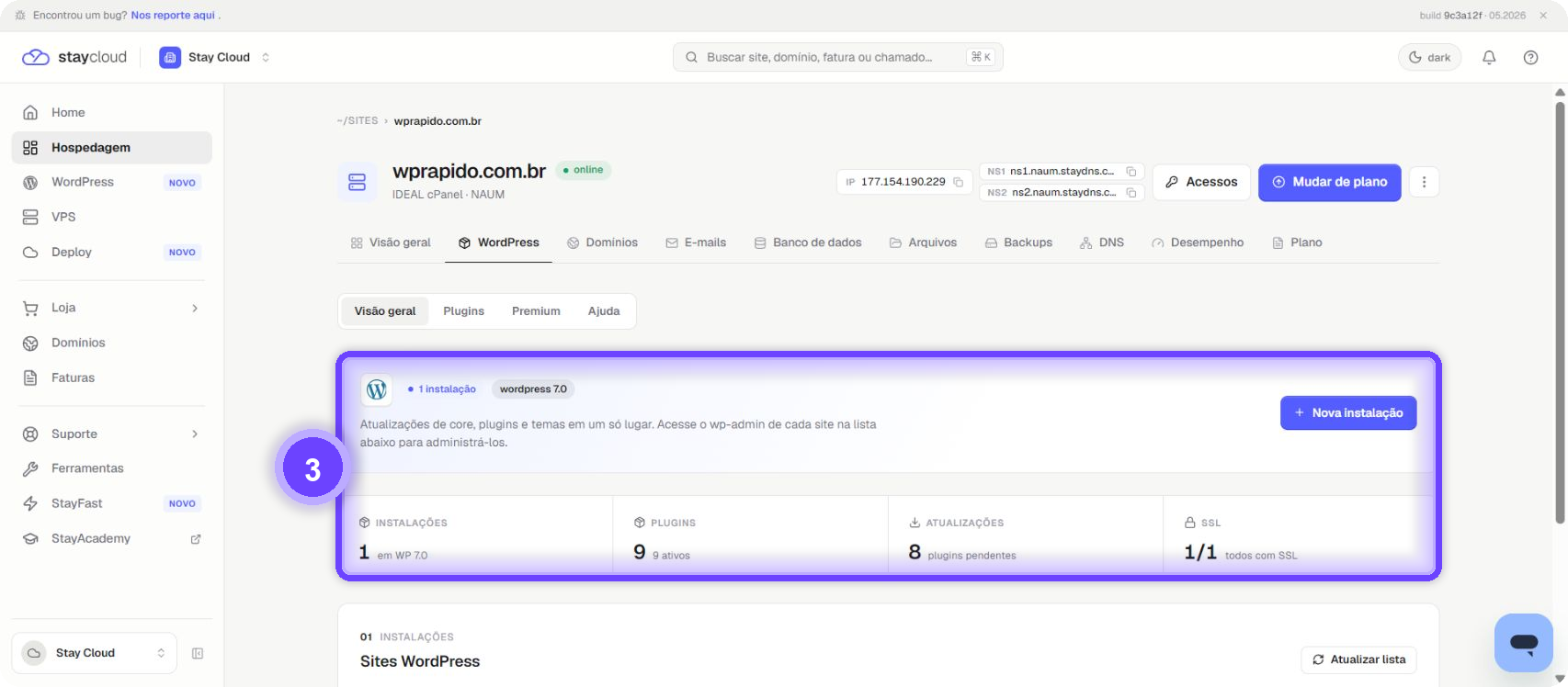Focus the search field Buscar site, domínio
The width and height of the screenshot is (1568, 687).
837,57
